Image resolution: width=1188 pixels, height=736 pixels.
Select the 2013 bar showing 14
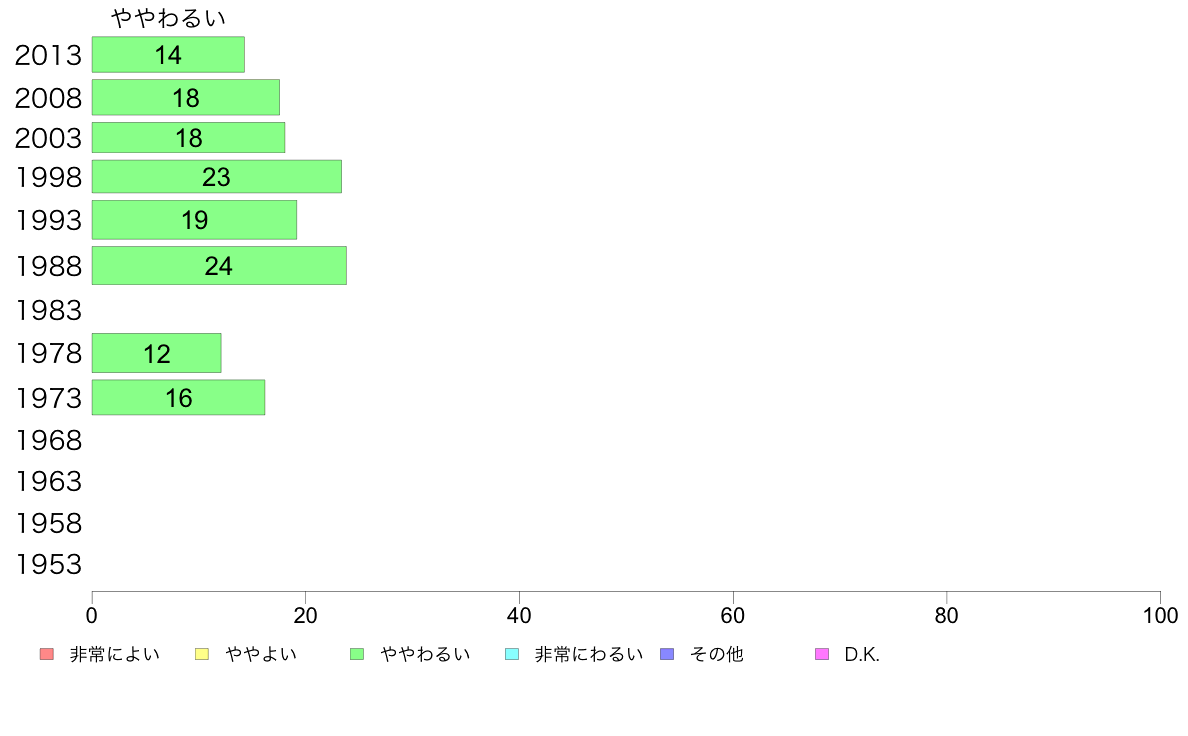pyautogui.click(x=168, y=55)
